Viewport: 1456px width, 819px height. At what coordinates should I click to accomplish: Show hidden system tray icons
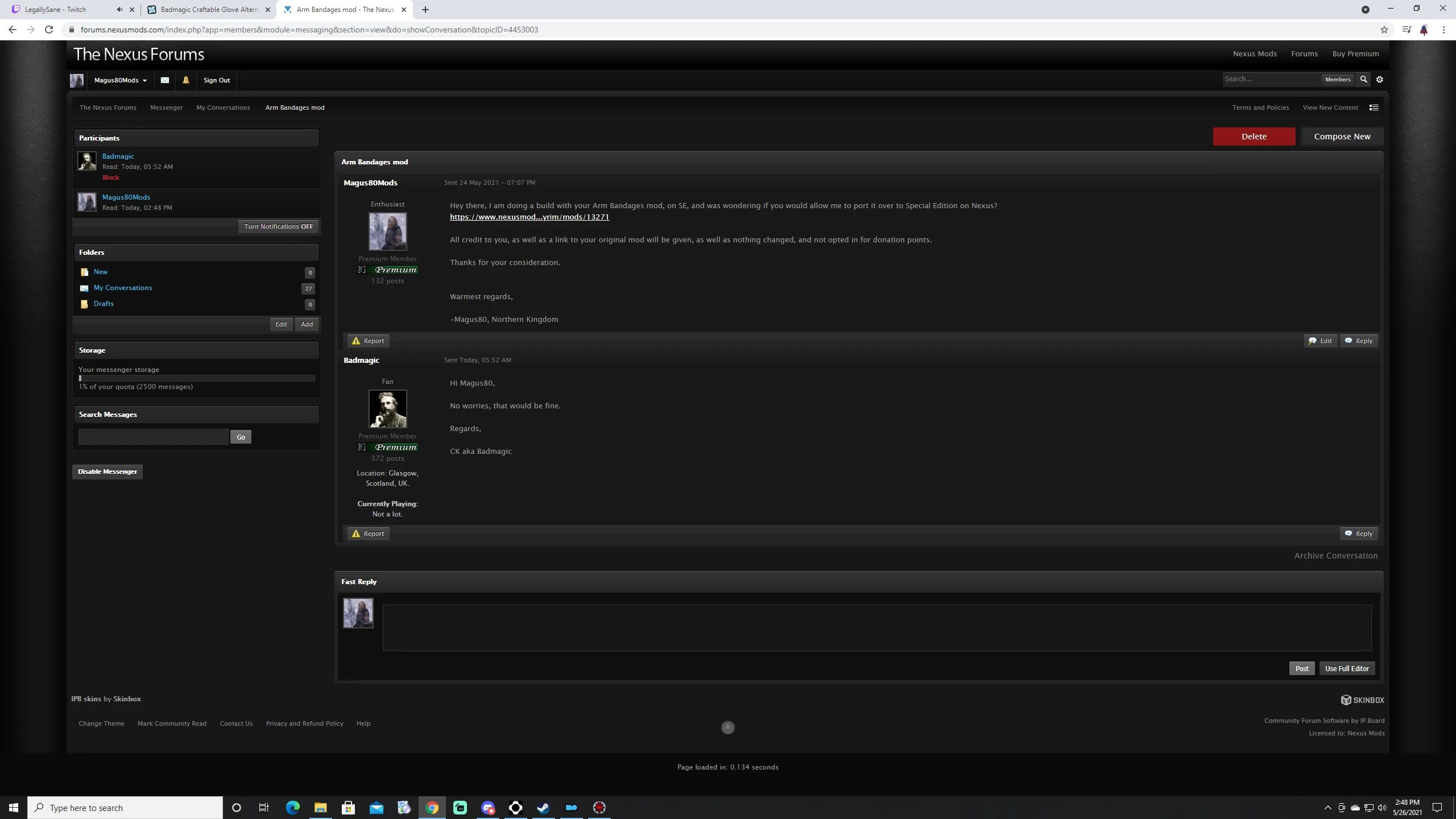point(1327,808)
